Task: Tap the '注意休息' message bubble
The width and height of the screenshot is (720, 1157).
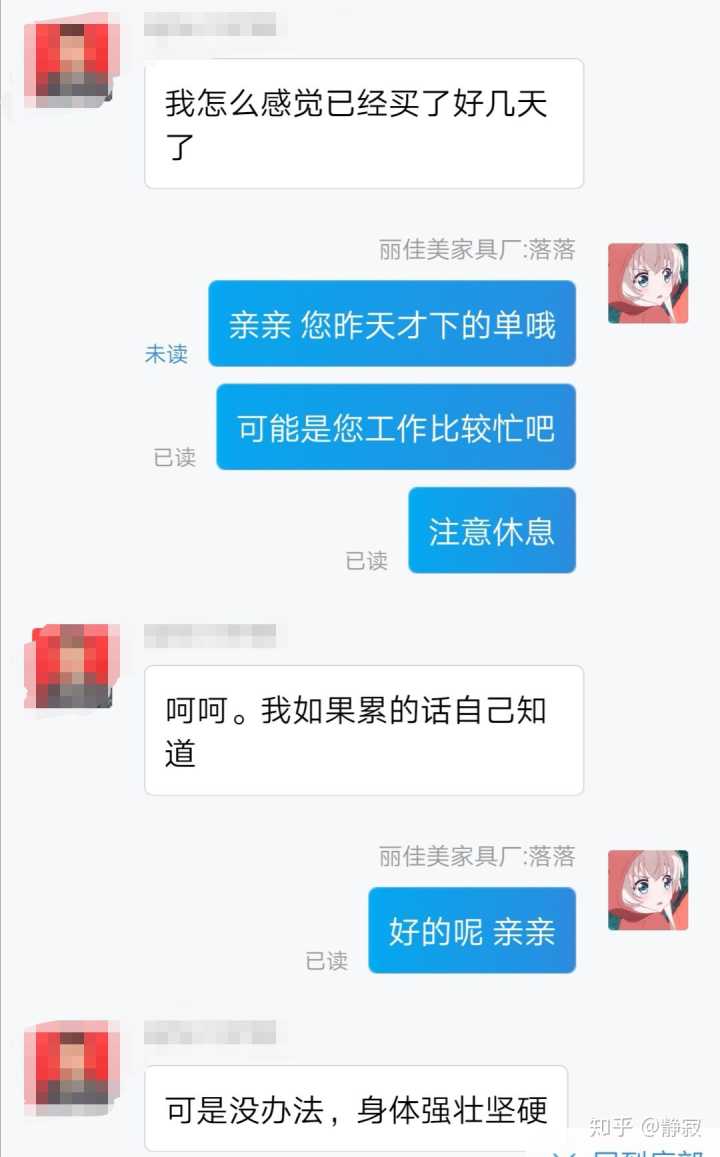Action: click(x=492, y=530)
